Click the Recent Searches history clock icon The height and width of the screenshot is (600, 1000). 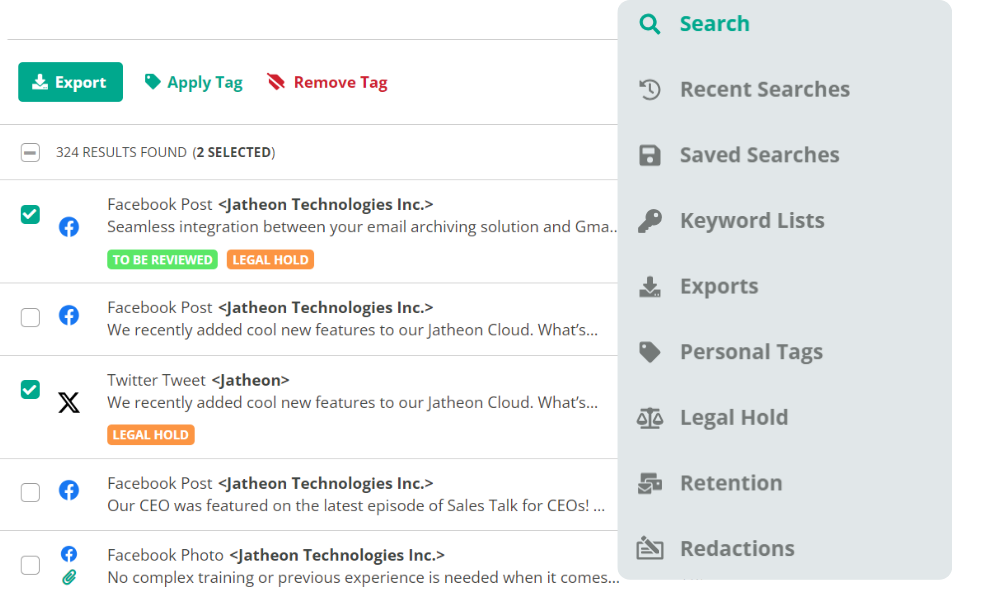click(650, 89)
